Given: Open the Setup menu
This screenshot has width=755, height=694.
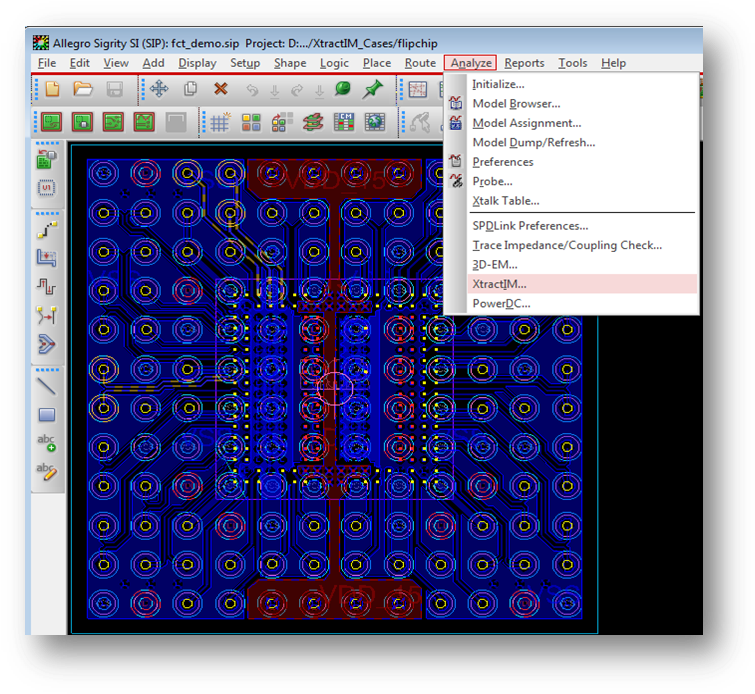Looking at the screenshot, I should click(245, 63).
